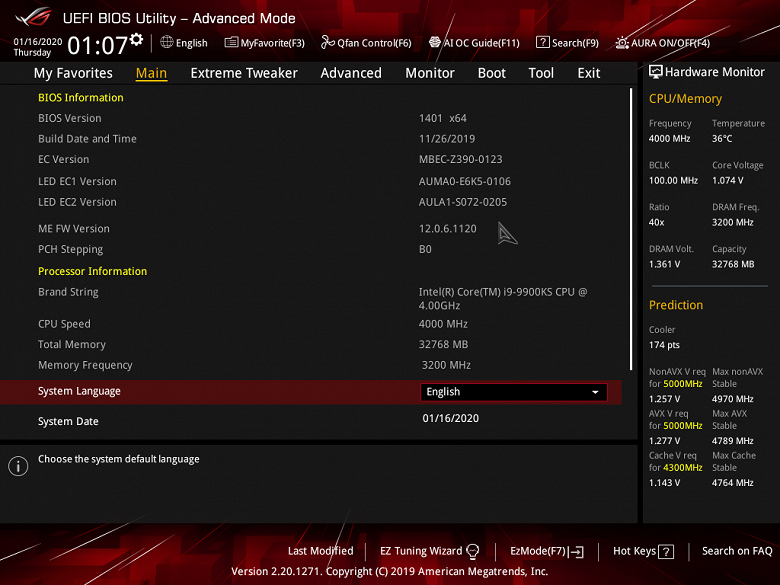Go to the Advanced tab
Image resolution: width=780 pixels, height=585 pixels.
click(351, 73)
